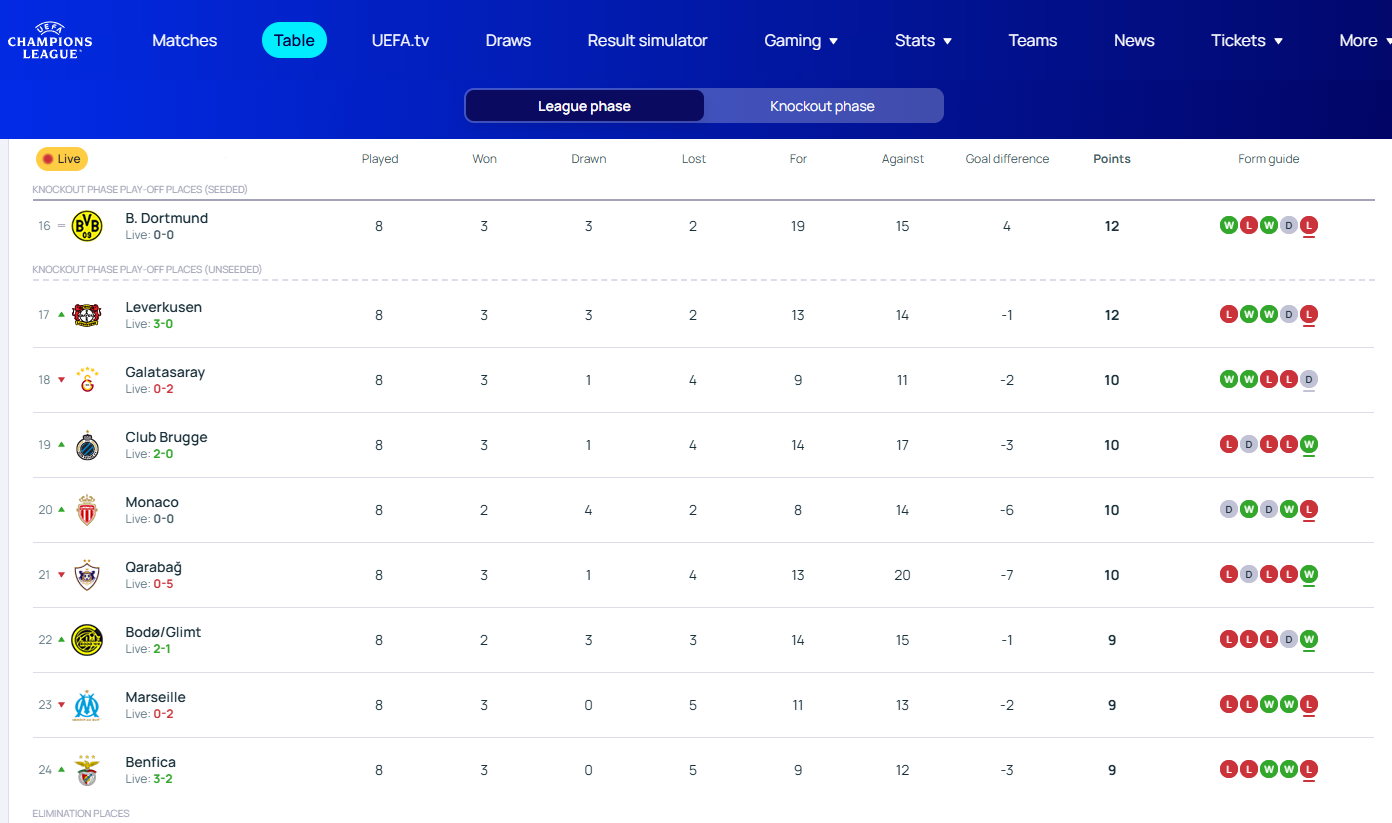1392x823 pixels.
Task: Toggle the Live table indicator
Action: click(x=62, y=159)
